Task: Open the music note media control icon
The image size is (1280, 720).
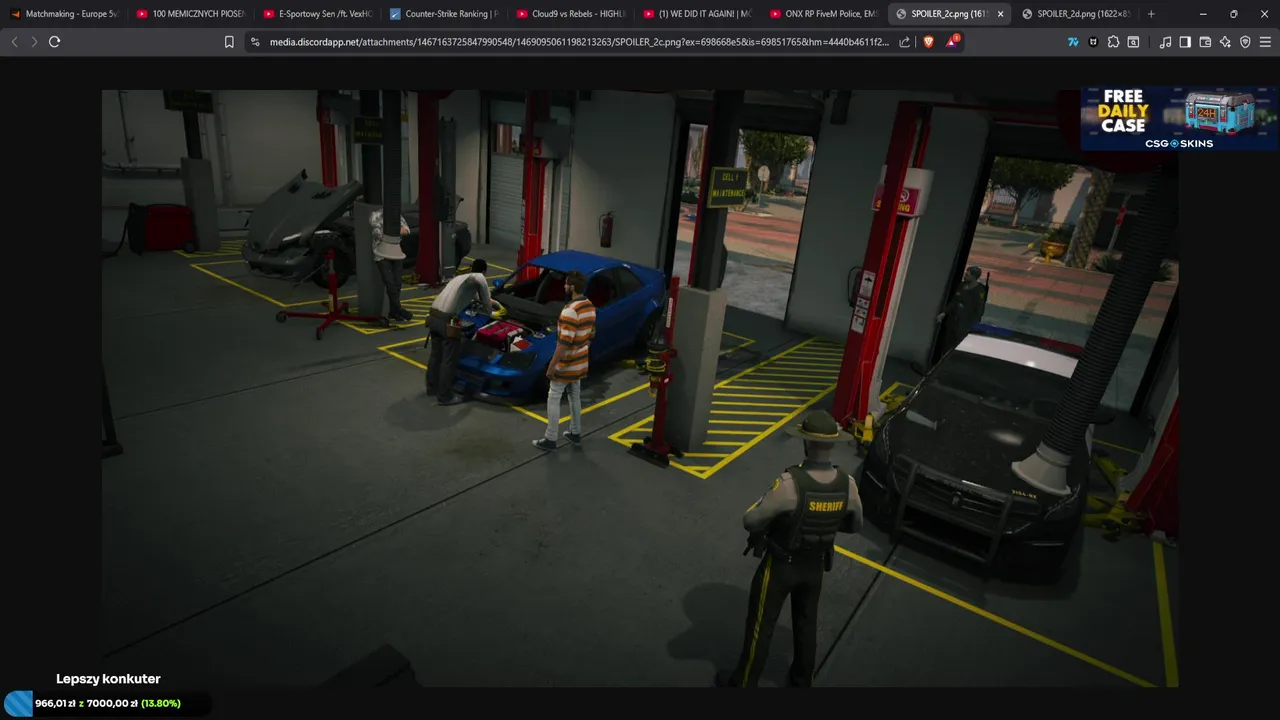Action: pos(1165,42)
